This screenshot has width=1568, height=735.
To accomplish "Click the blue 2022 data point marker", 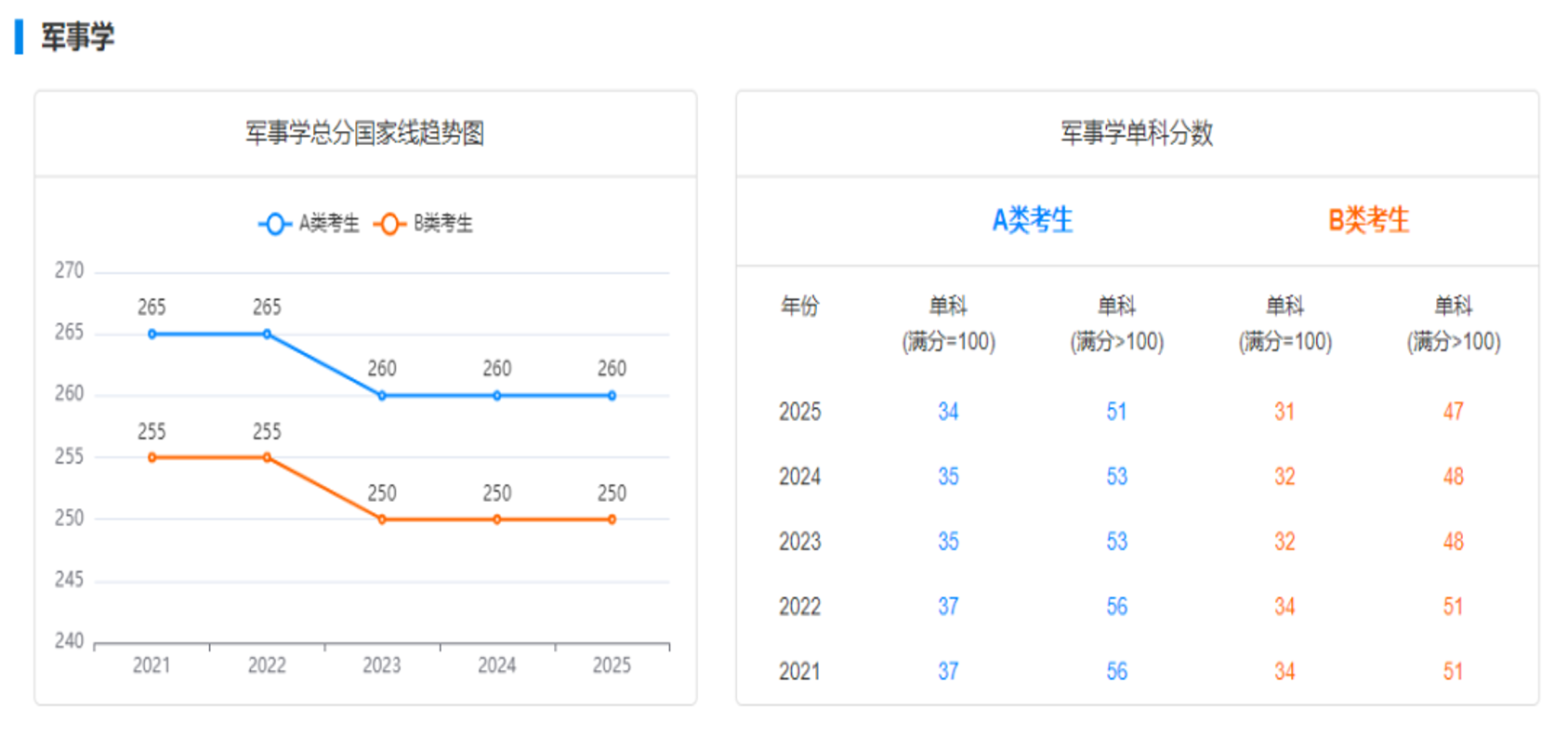I will [267, 334].
